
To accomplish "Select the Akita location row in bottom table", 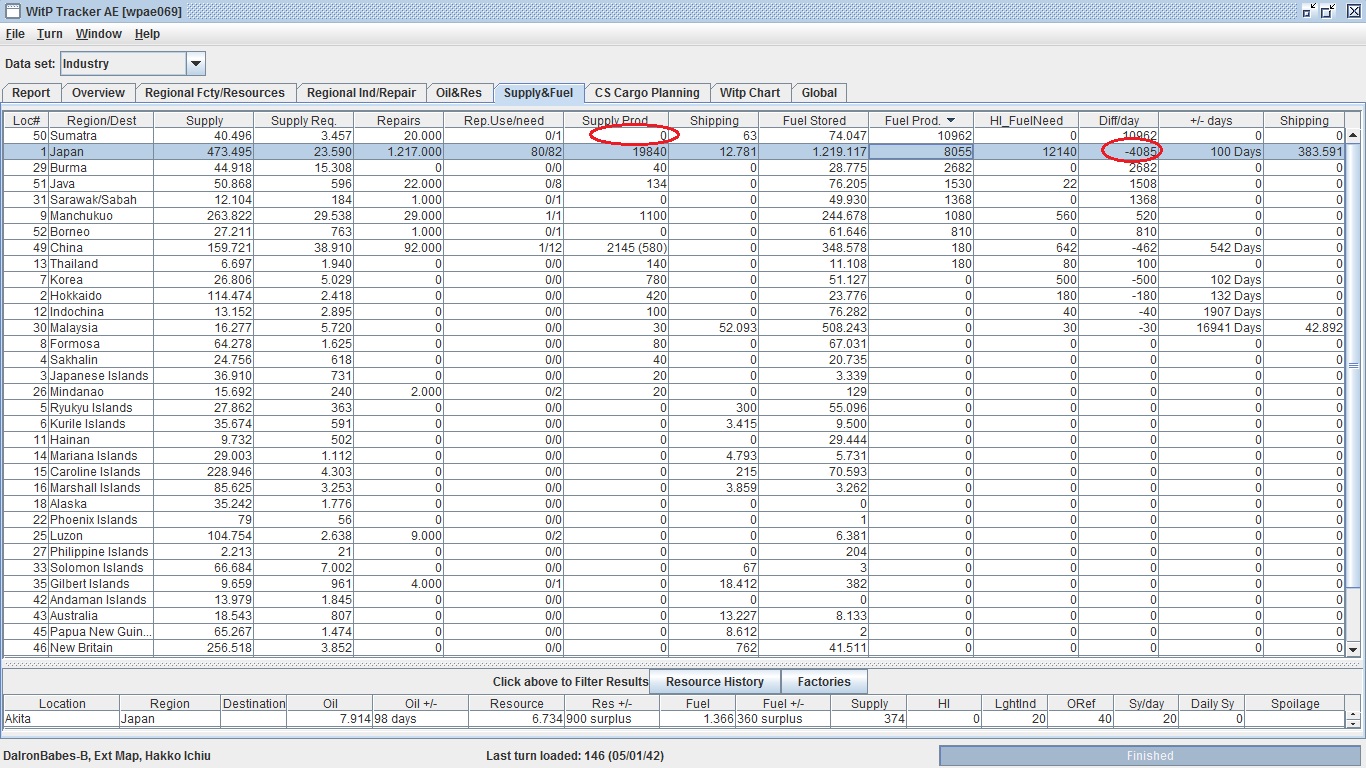I will 674,719.
